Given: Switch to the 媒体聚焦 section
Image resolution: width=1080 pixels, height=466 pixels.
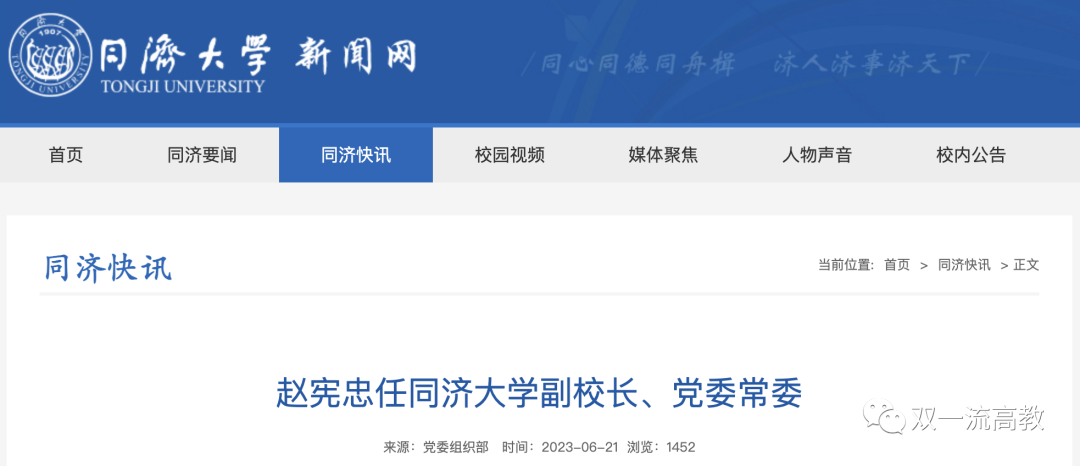Looking at the screenshot, I should (663, 155).
